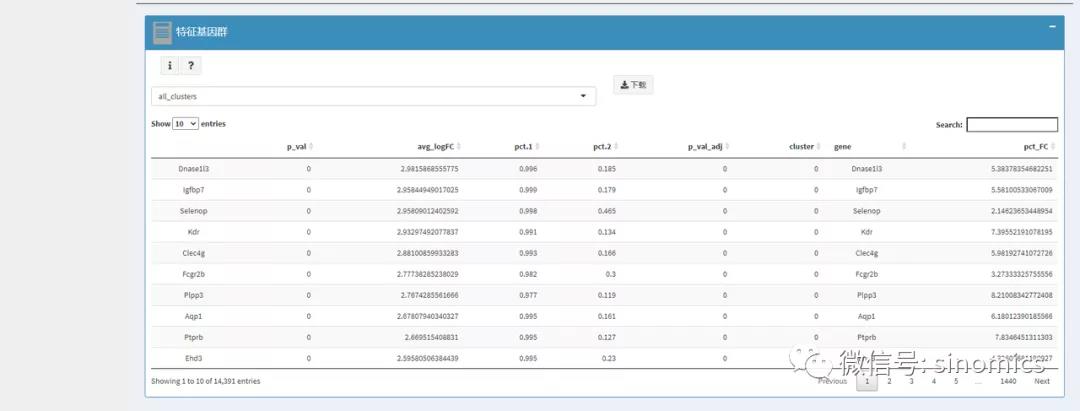Go to the Next page
The height and width of the screenshot is (411, 1080).
point(1041,381)
